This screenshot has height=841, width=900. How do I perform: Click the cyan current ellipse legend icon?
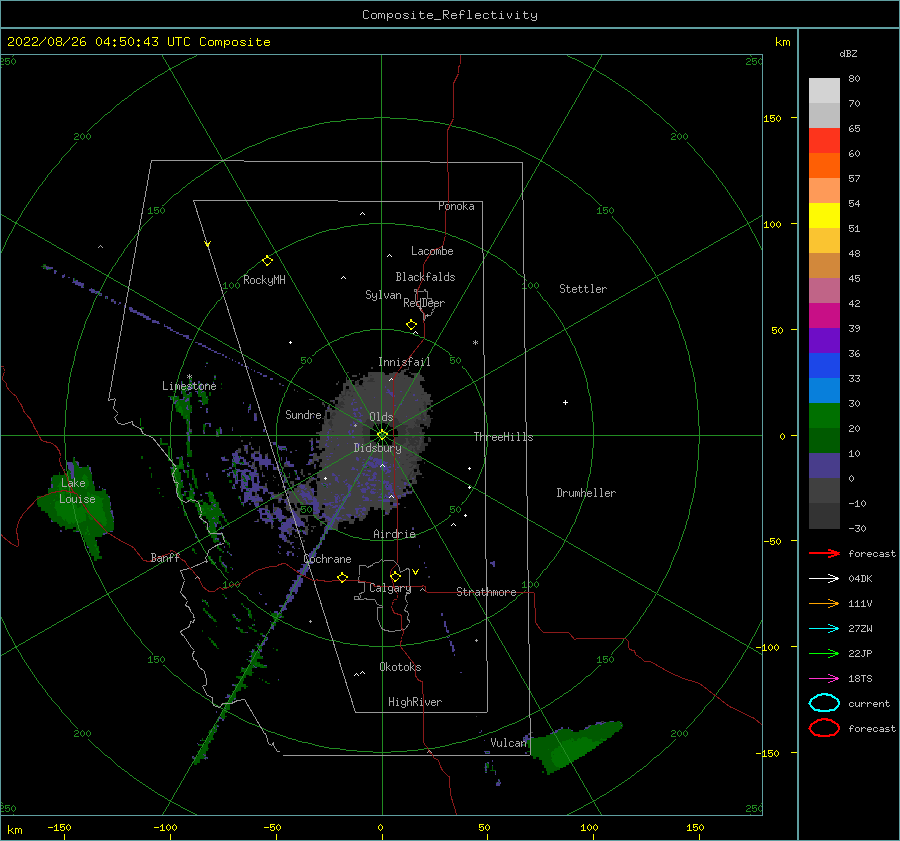[824, 703]
